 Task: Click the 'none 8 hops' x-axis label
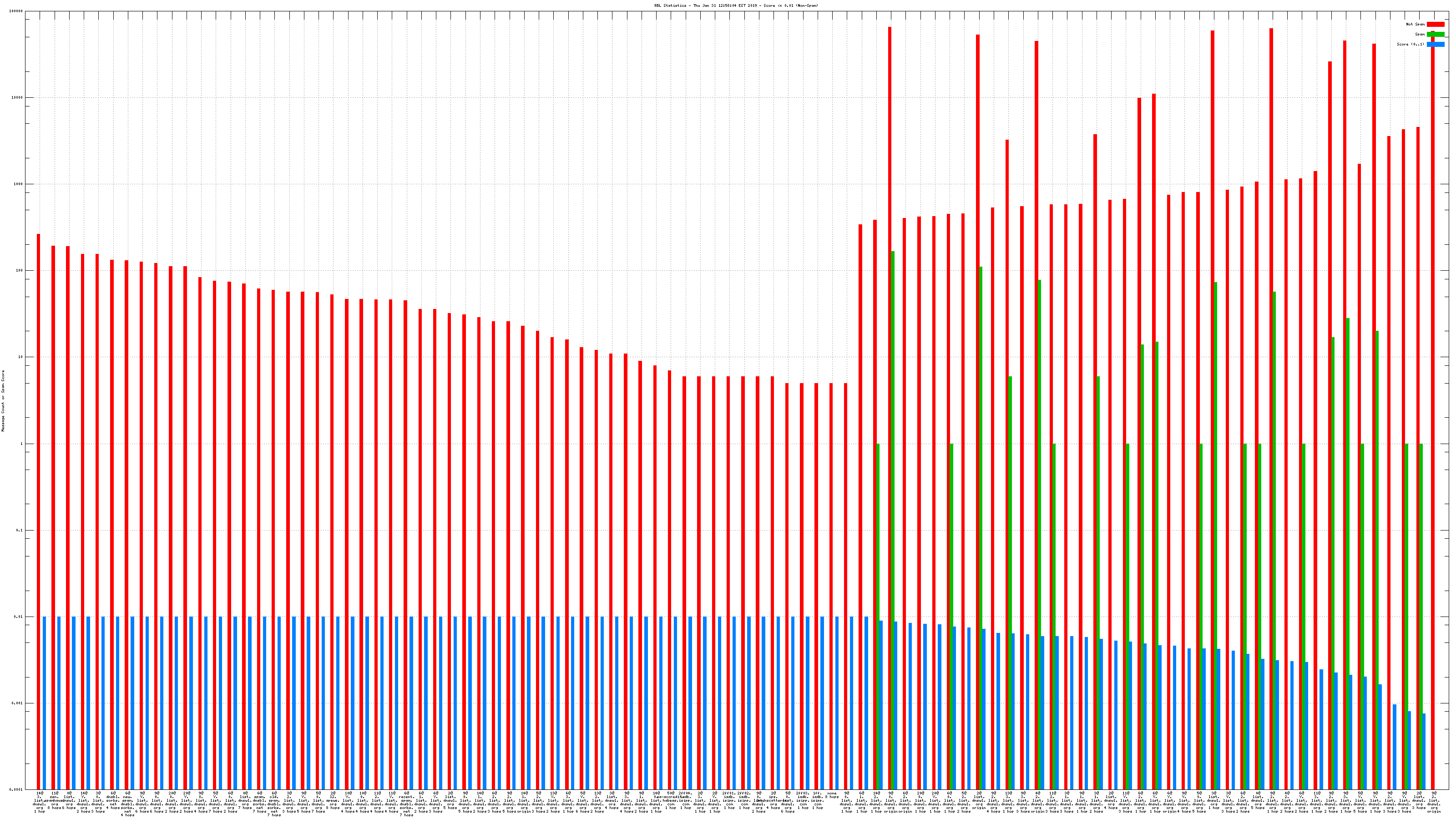point(831,795)
